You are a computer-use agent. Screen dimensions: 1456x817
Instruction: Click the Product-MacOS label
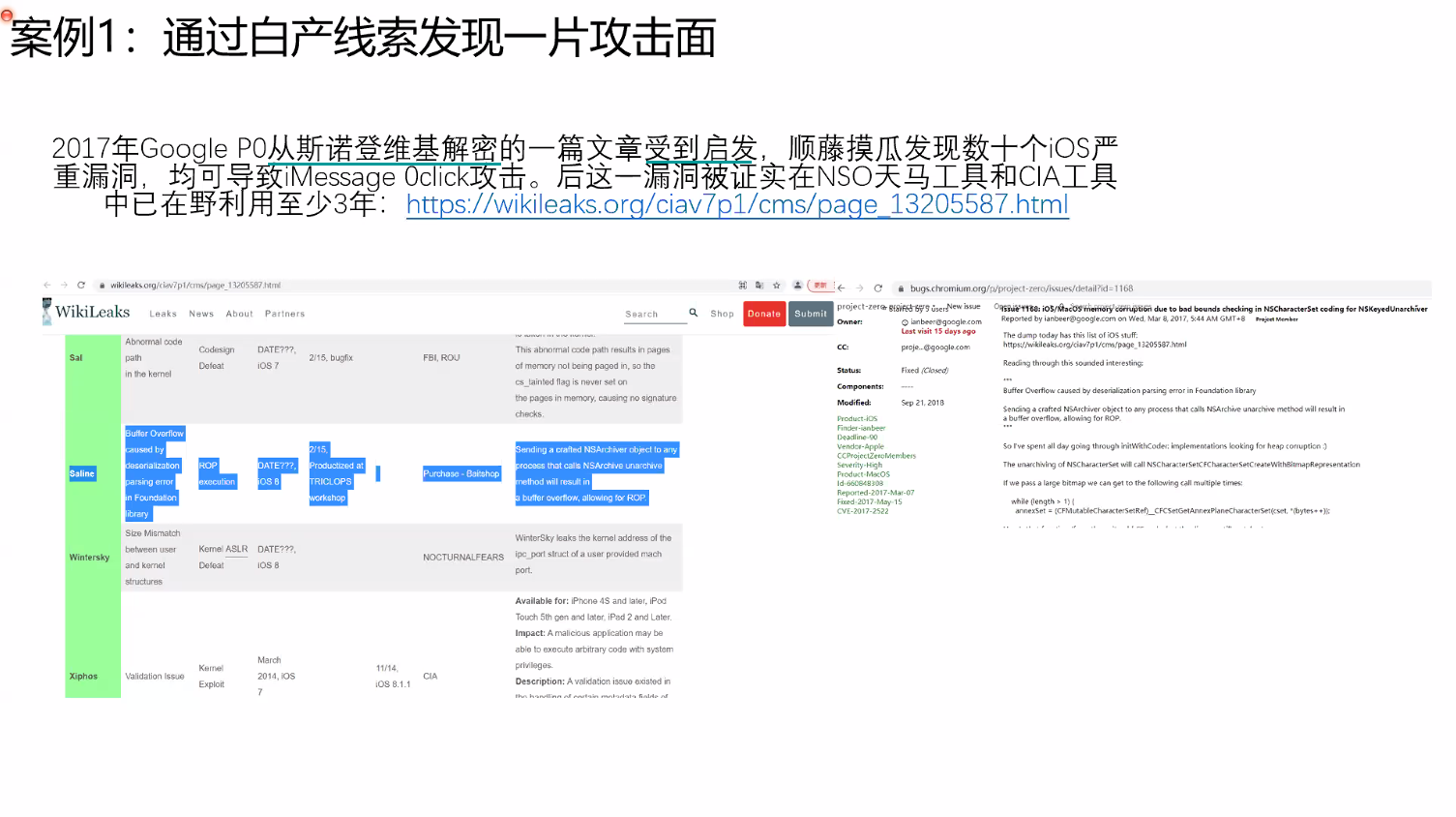point(864,474)
